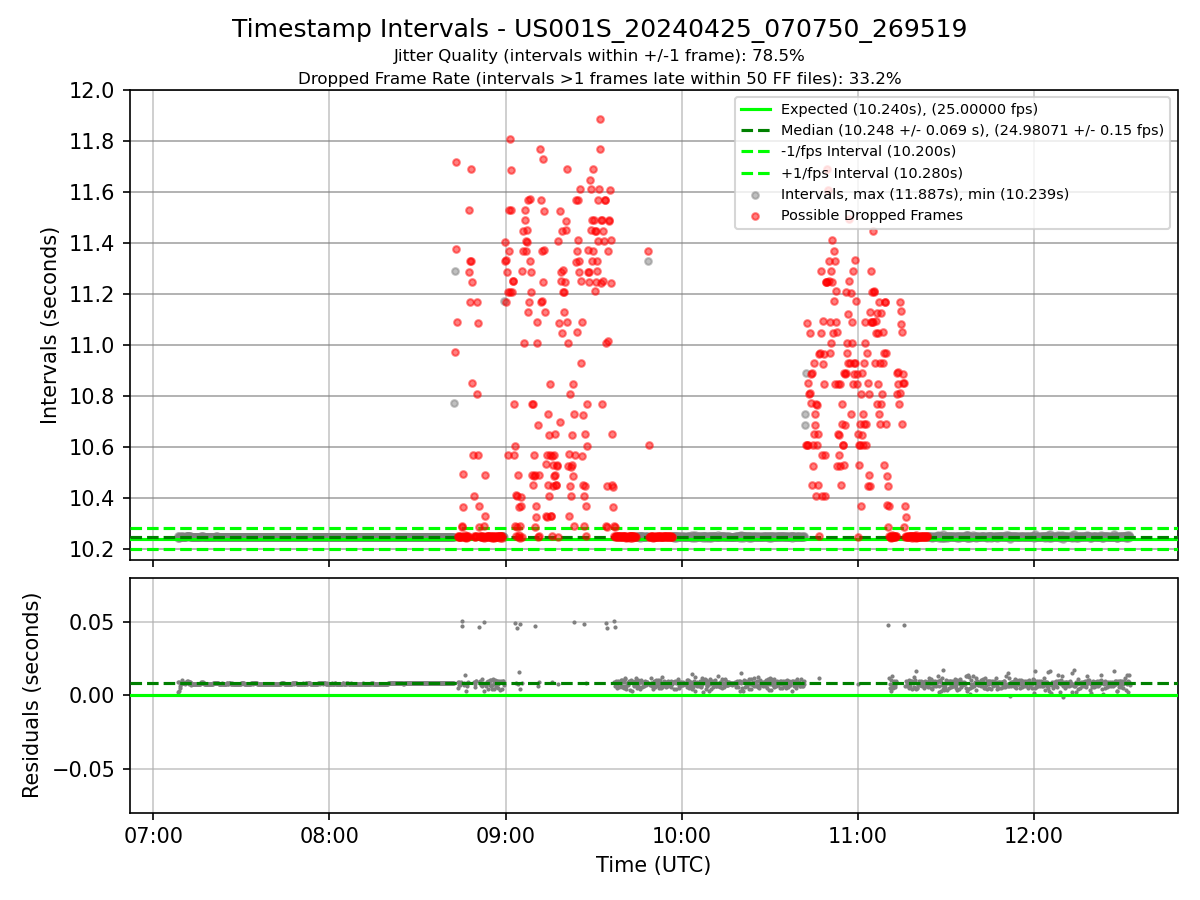Click legend entry 'Possible Dropped Frames'
Screen dimensions: 1200x900
[871, 215]
